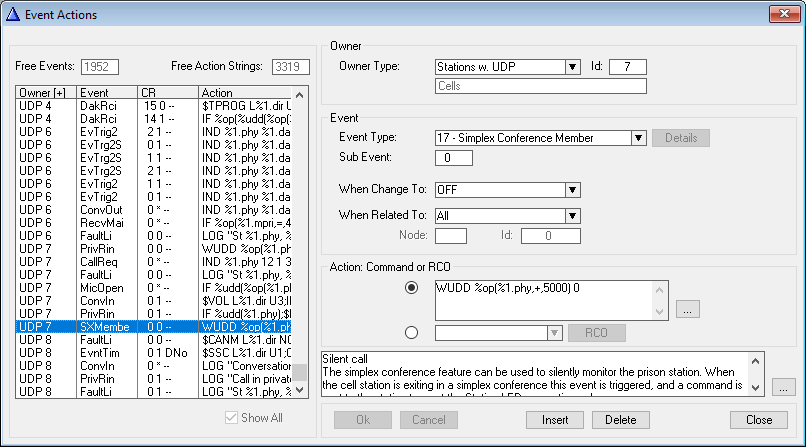Screen dimensions: 806x447
Task: Close the Event Actions dialog using Close button
Action: coord(758,419)
